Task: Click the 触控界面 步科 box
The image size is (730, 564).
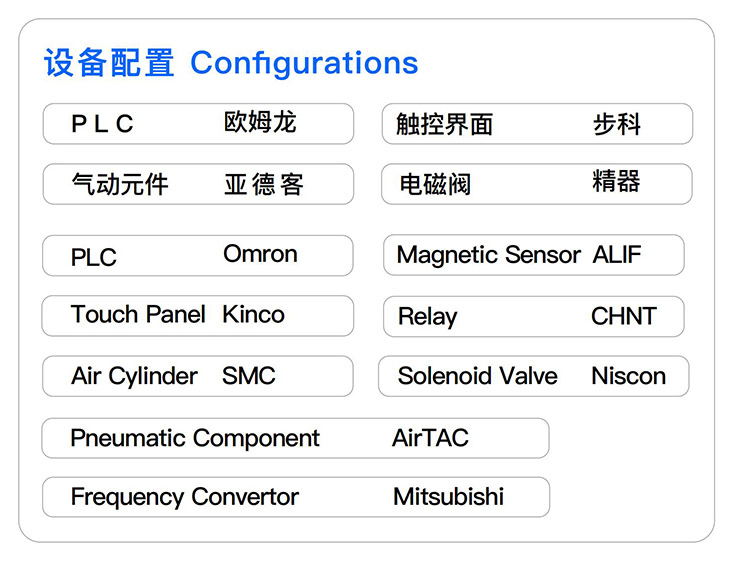Action: pyautogui.click(x=537, y=125)
